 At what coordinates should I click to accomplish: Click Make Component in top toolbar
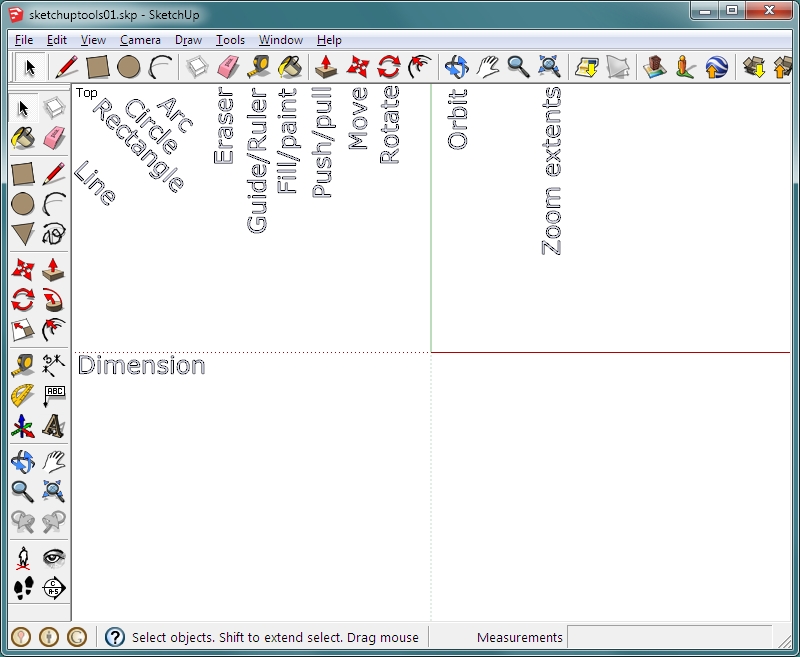click(197, 67)
